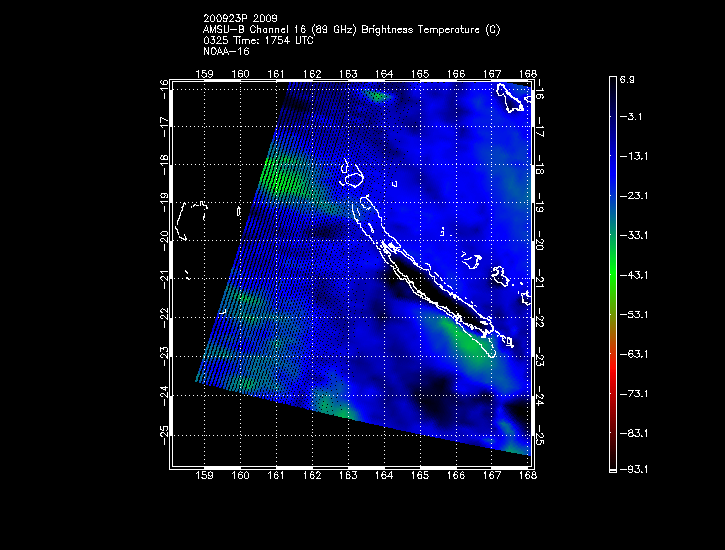Click the -73.1 color bar label

[633, 394]
